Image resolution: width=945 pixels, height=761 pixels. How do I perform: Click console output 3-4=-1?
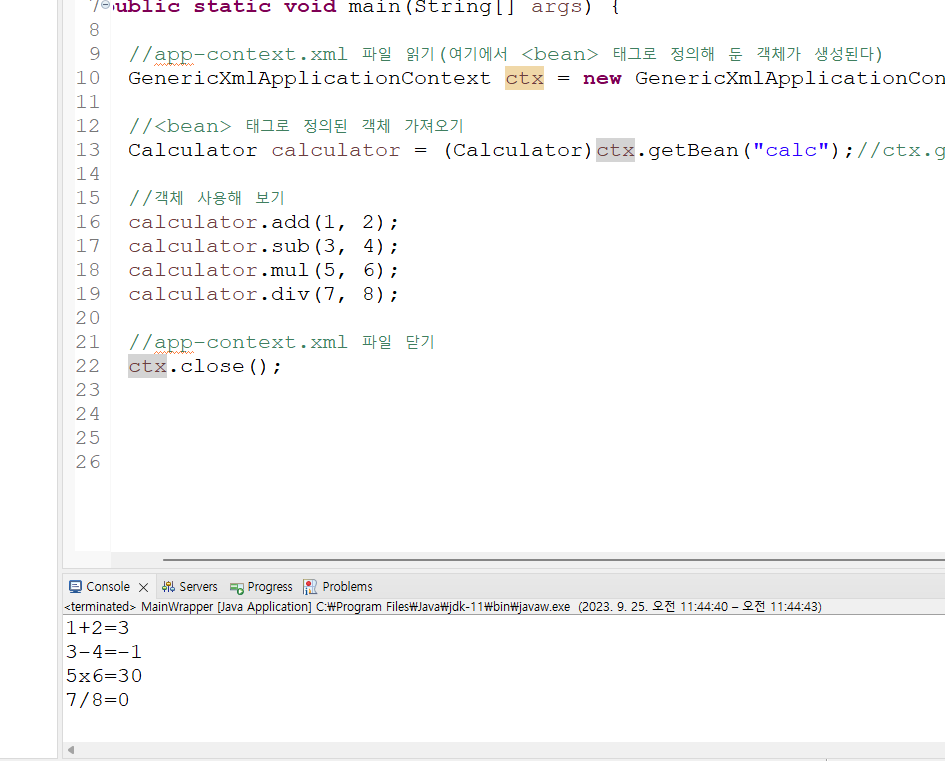pos(104,652)
